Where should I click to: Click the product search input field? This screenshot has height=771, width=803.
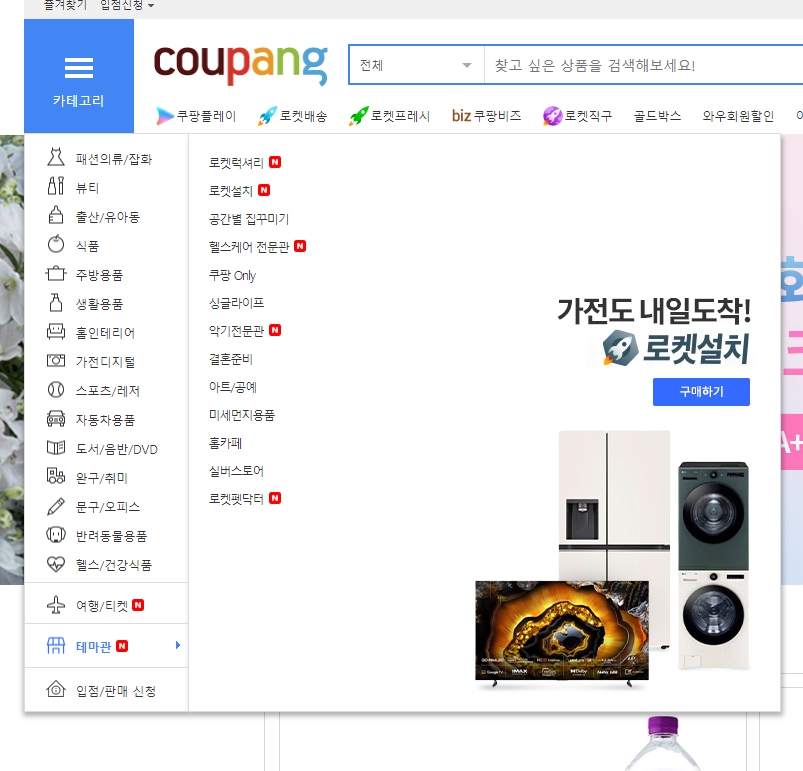(643, 65)
